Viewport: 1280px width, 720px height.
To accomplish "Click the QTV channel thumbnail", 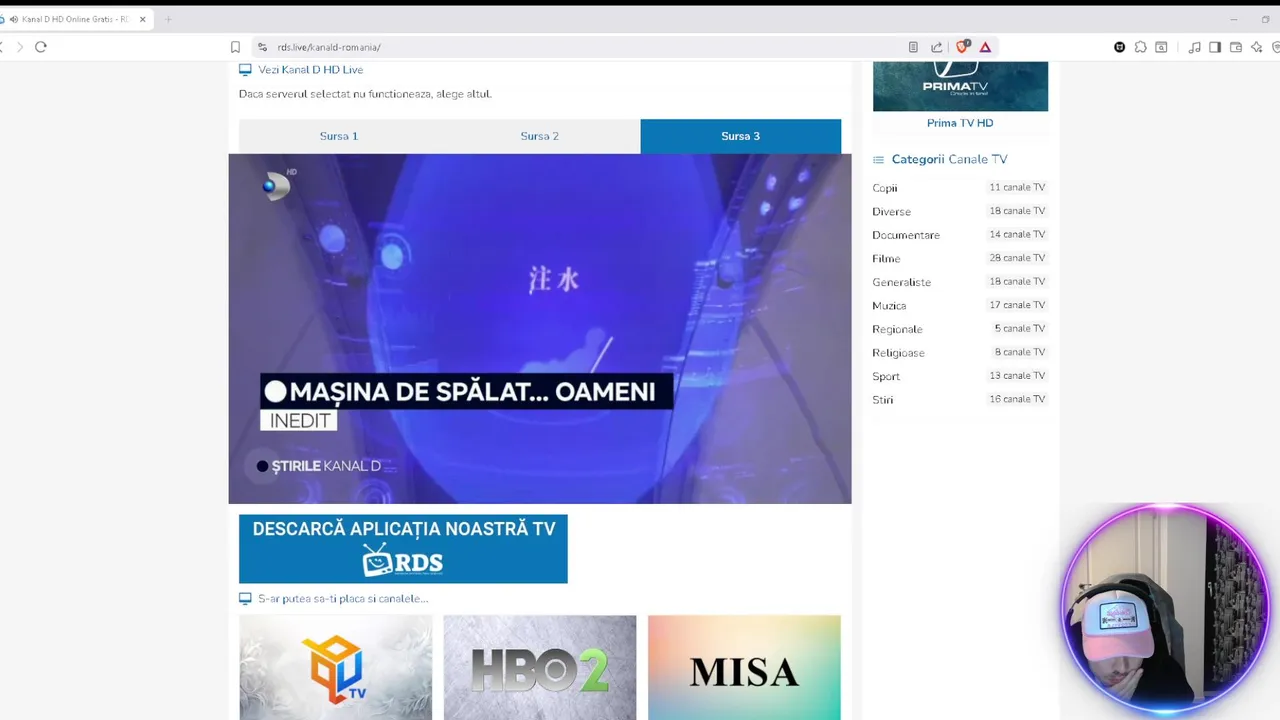I will (x=336, y=668).
